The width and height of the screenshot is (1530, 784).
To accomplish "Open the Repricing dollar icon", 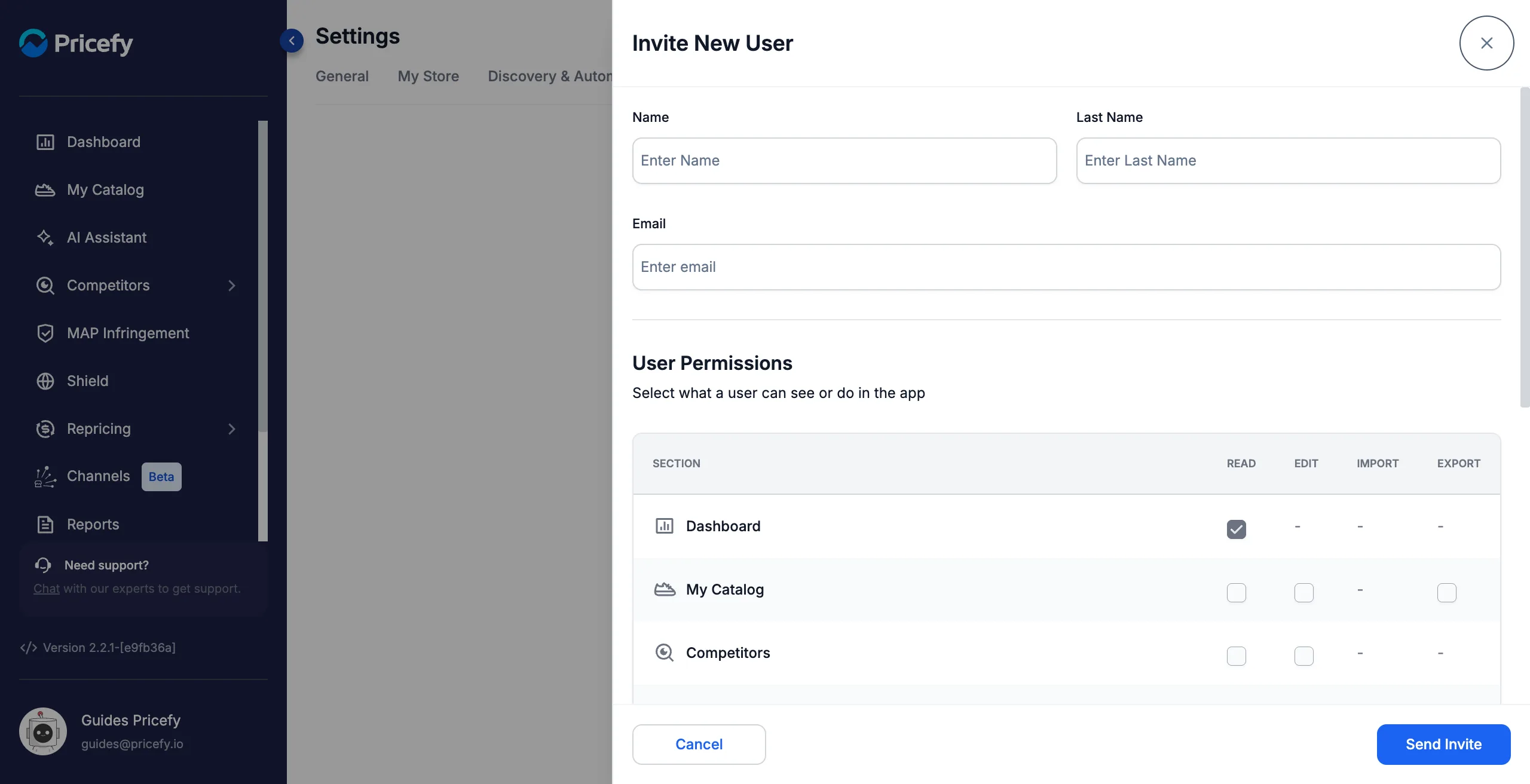I will click(45, 429).
